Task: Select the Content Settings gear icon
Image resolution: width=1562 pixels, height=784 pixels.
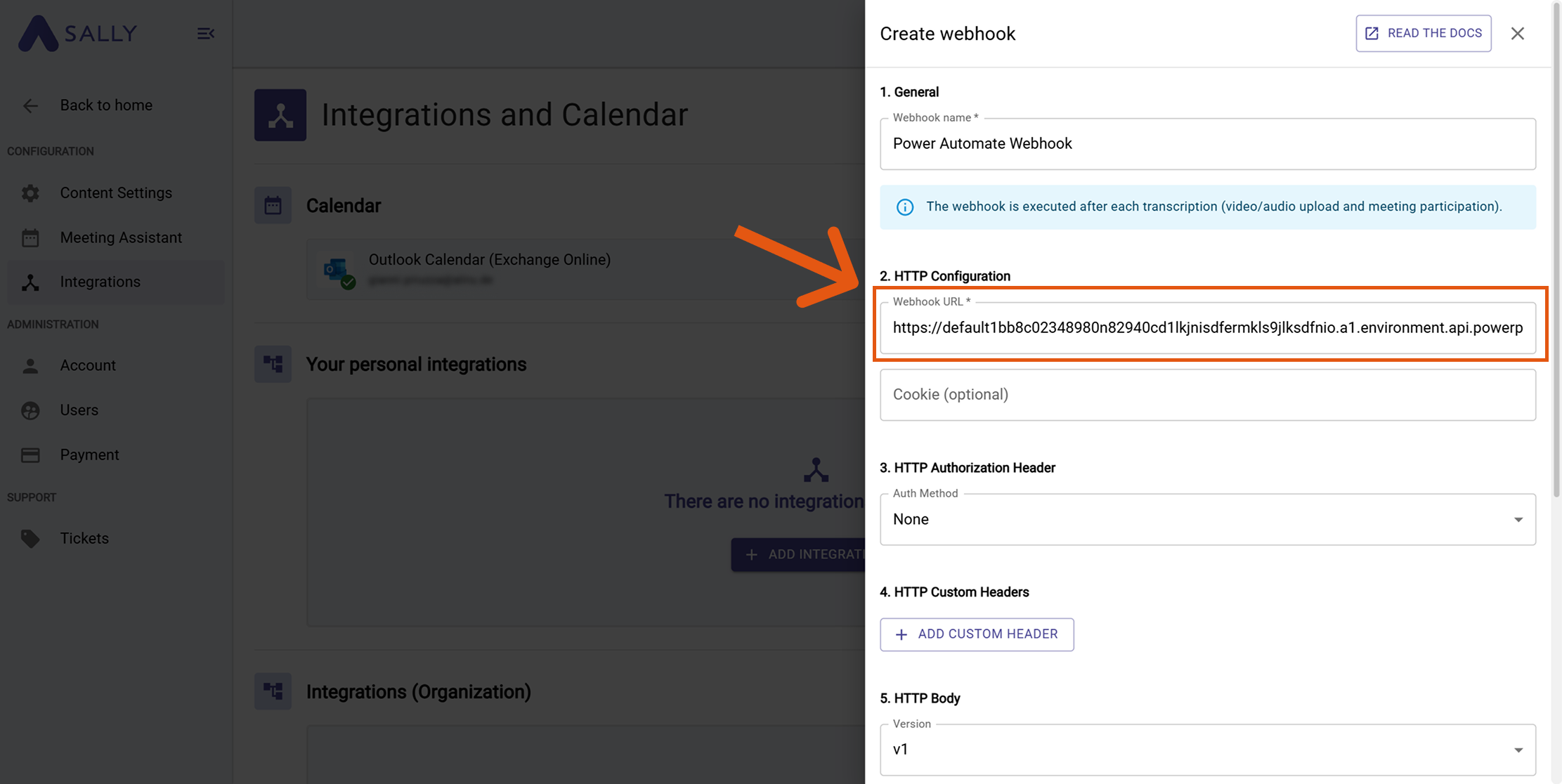Action: [31, 192]
